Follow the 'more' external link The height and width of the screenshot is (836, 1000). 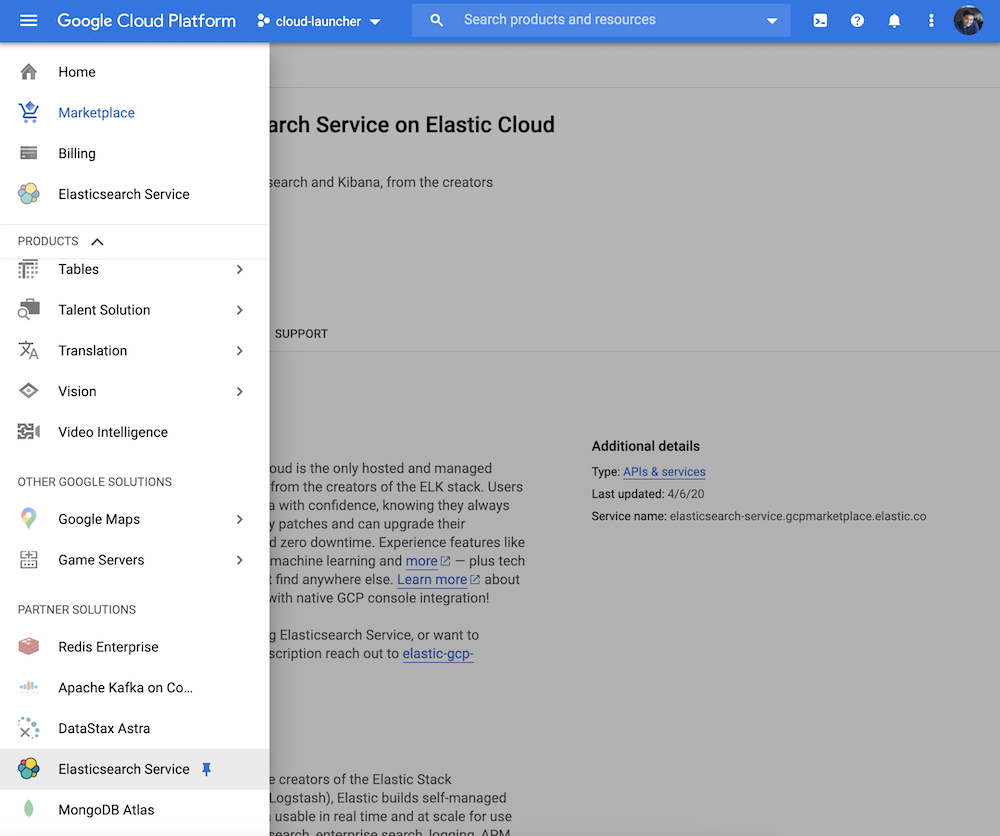point(428,561)
